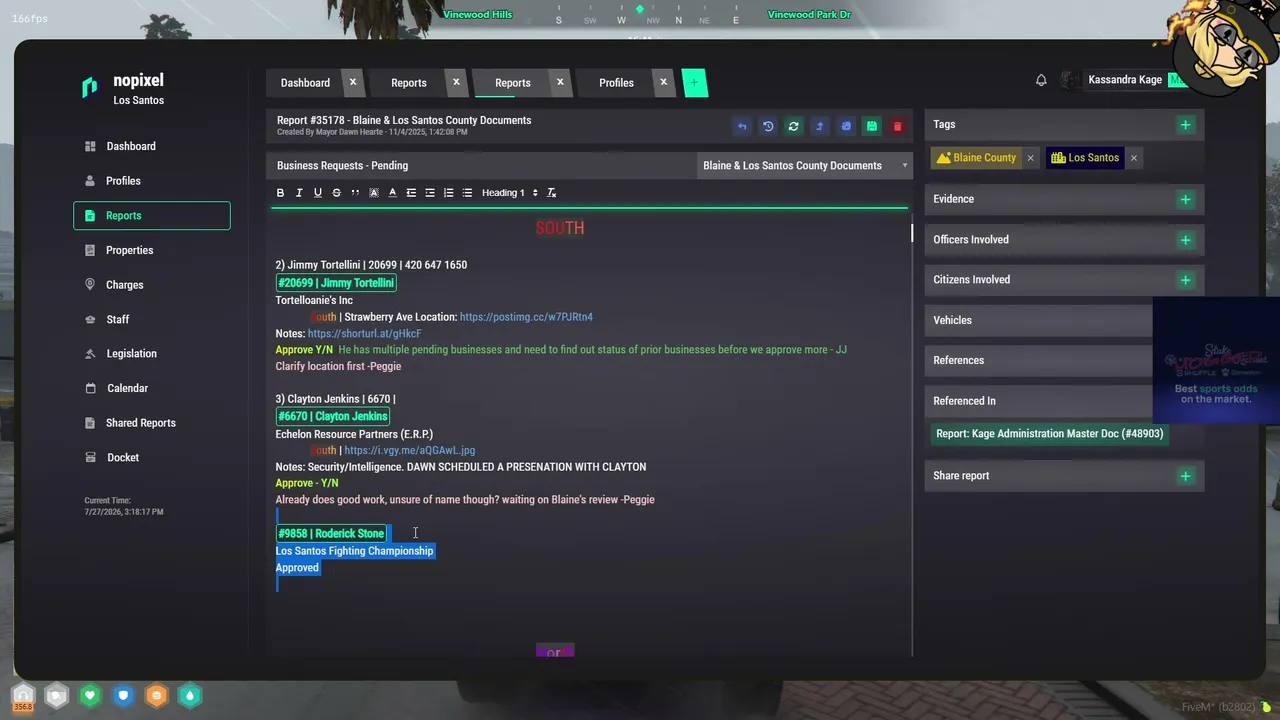1280x720 pixels.
Task: Click the blue shield armor HUD icon
Action: (x=123, y=695)
